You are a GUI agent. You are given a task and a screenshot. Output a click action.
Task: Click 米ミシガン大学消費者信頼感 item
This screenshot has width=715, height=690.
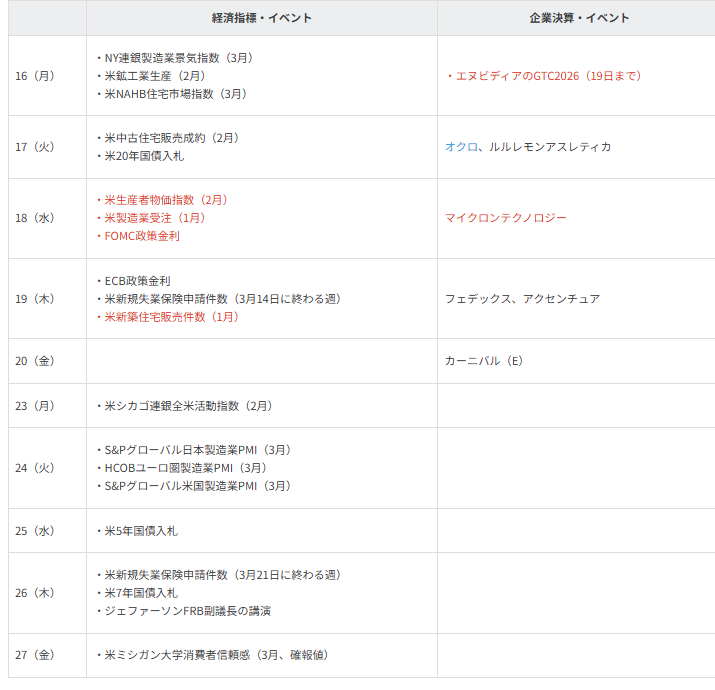point(216,655)
